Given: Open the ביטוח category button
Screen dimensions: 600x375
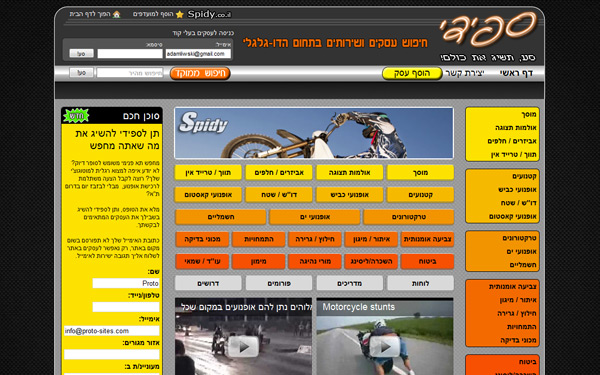Looking at the screenshot, I should (x=427, y=261).
